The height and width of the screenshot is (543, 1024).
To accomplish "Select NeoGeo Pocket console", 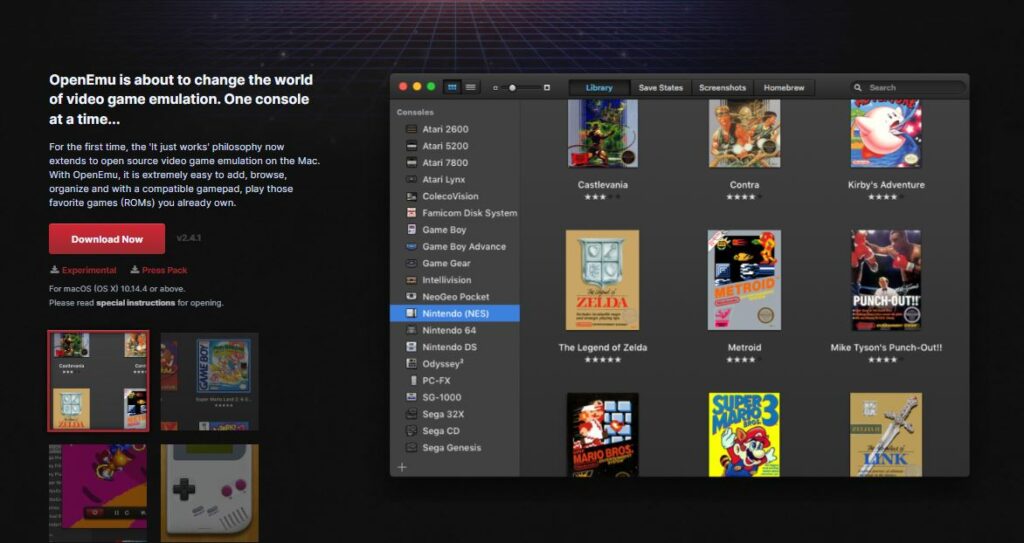I will [x=455, y=297].
